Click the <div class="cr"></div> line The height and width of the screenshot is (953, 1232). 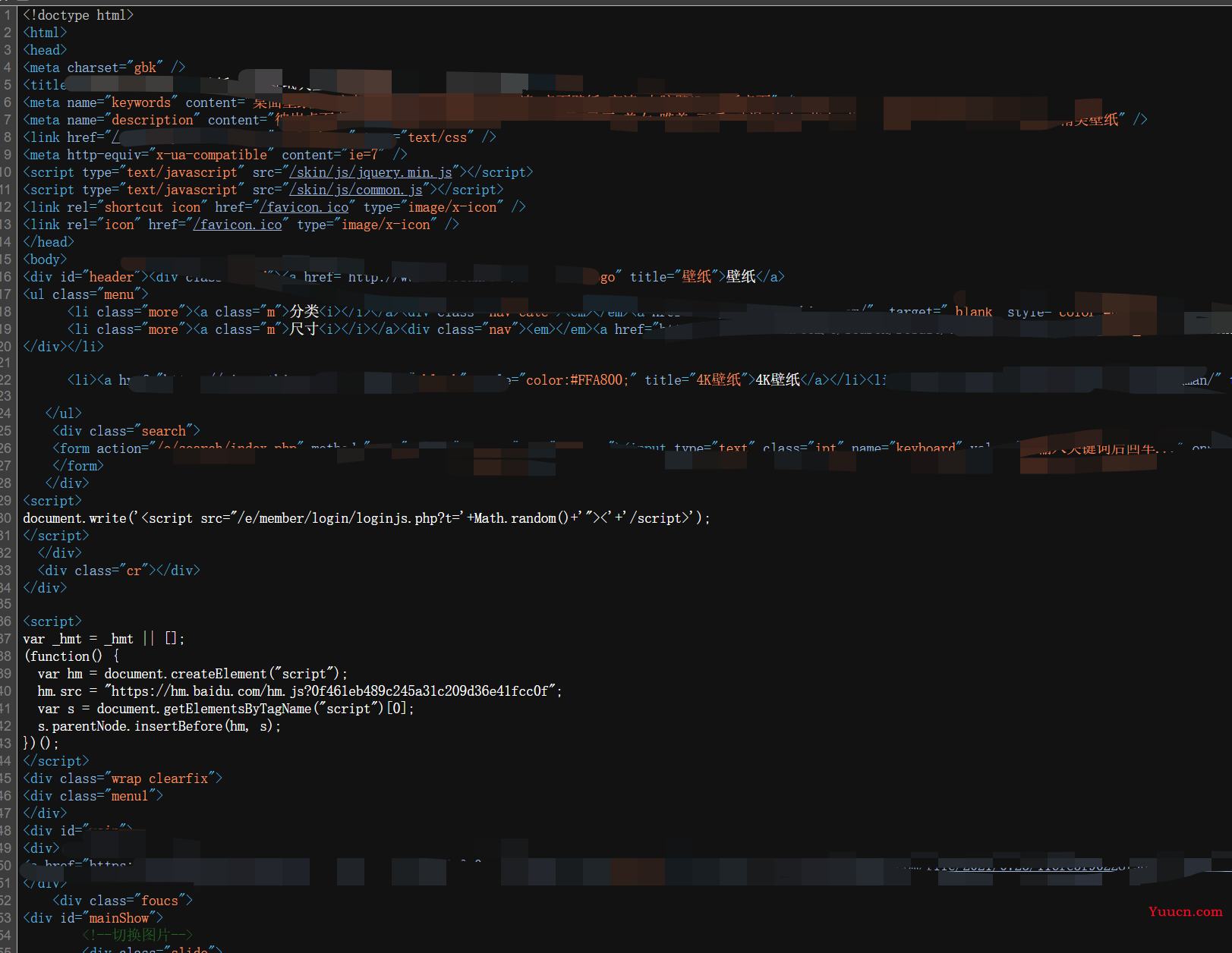click(x=119, y=571)
